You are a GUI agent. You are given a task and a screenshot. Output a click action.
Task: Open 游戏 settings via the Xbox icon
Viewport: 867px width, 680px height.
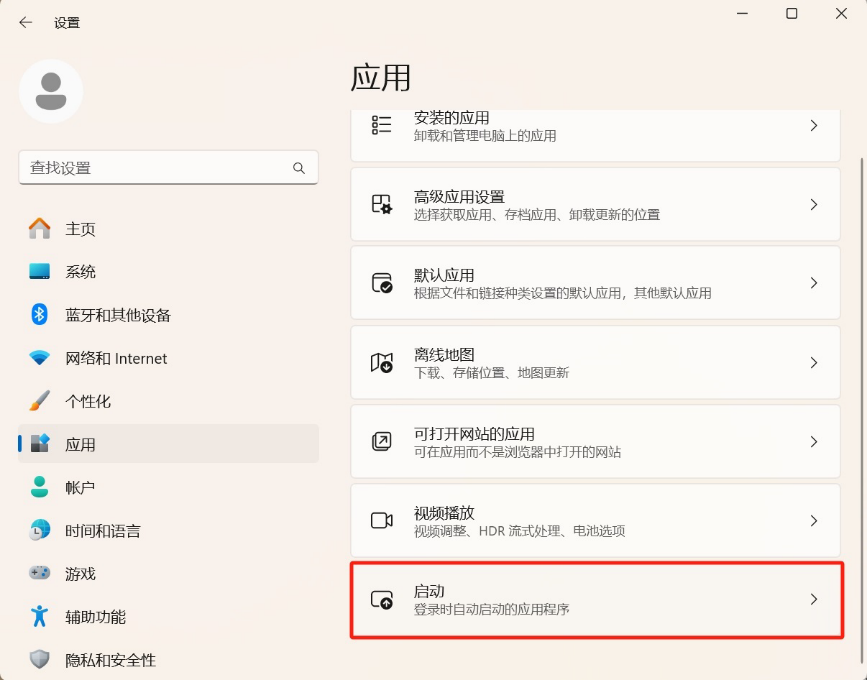coord(39,571)
